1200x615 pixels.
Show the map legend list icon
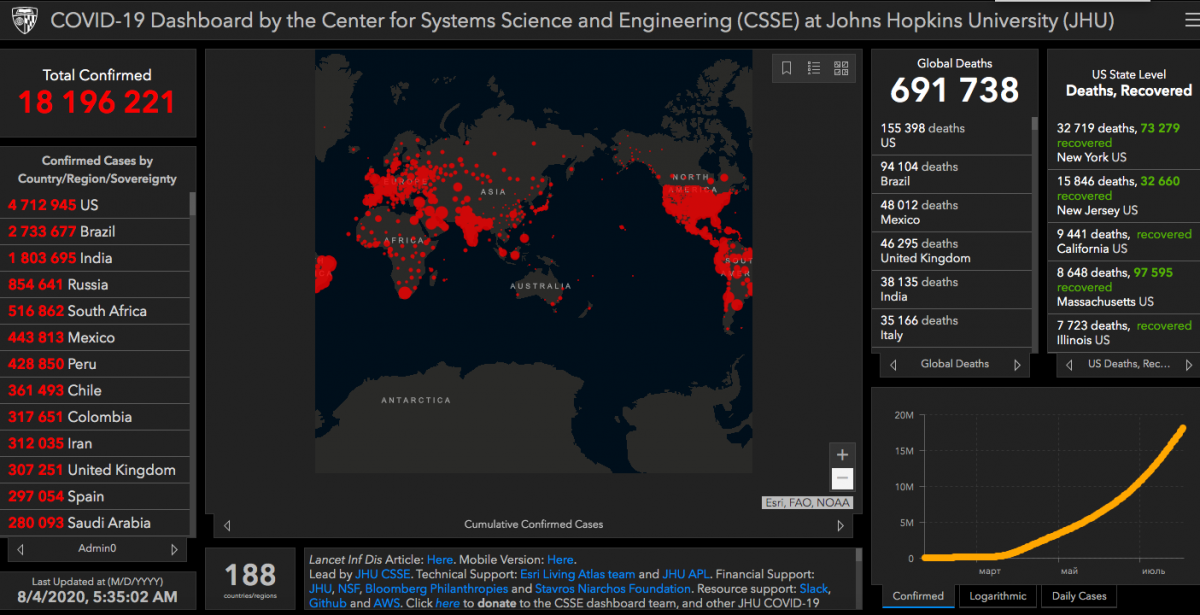click(x=814, y=68)
